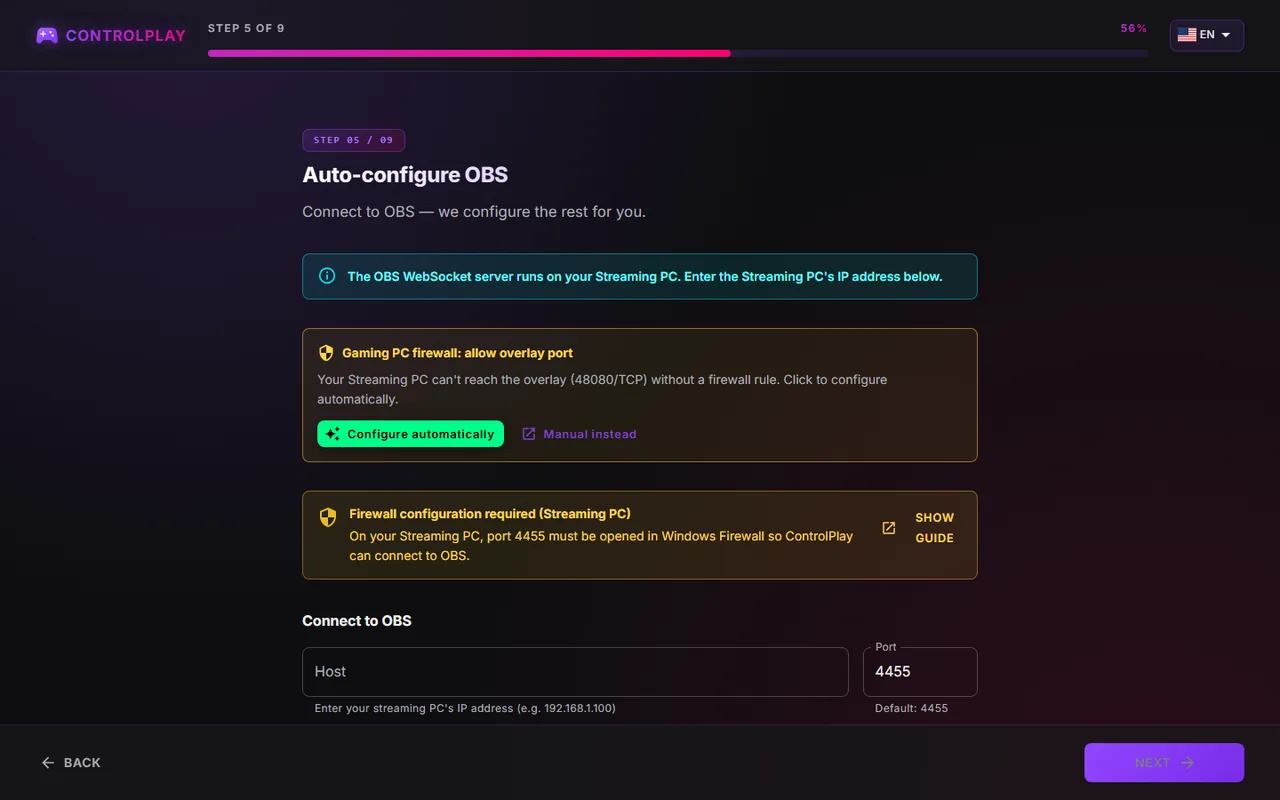Viewport: 1280px width, 800px height.
Task: Click the port 4455 Windows Firewall description
Action: pyautogui.click(x=601, y=545)
